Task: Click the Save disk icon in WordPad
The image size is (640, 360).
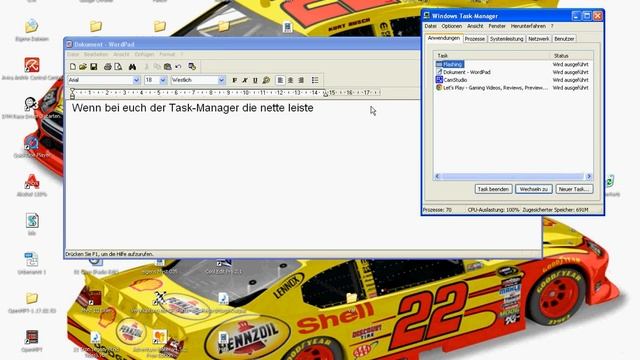Action: click(93, 67)
